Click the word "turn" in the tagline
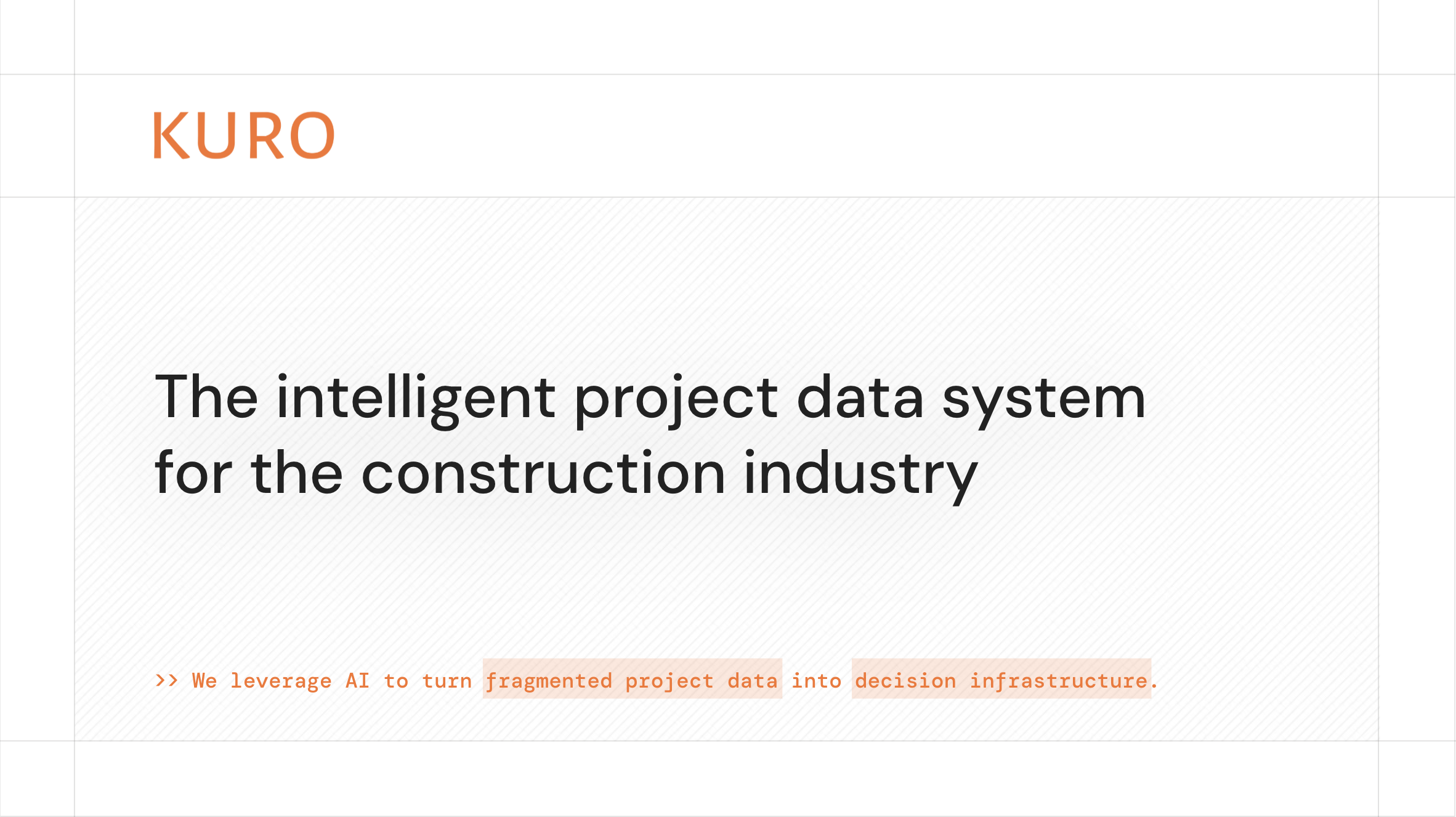 click(x=447, y=681)
